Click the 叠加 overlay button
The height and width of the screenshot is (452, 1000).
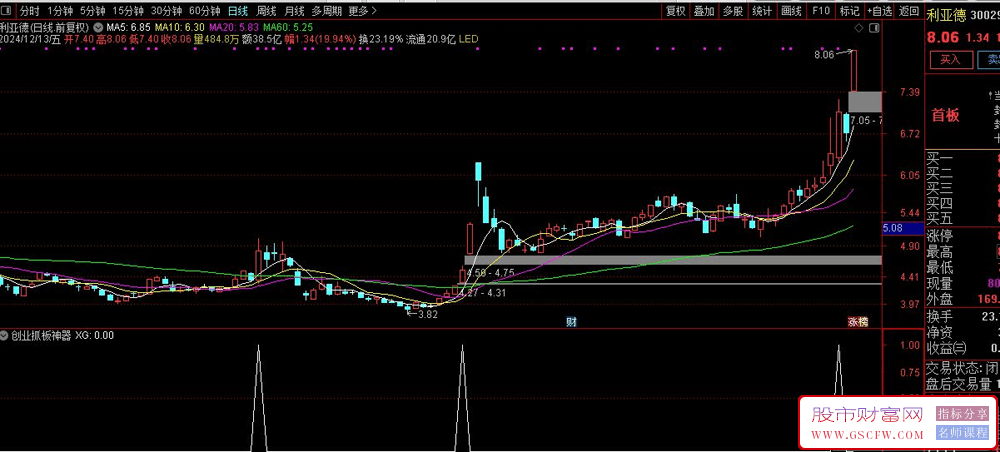[x=704, y=11]
